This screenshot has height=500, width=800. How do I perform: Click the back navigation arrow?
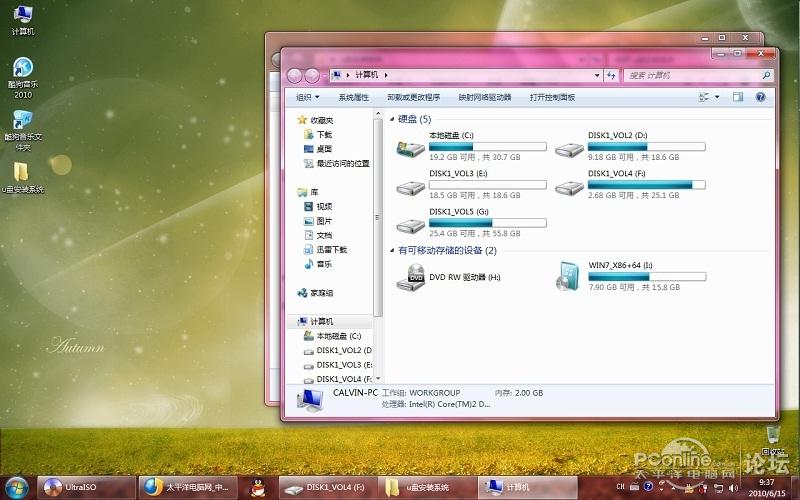pyautogui.click(x=295, y=75)
